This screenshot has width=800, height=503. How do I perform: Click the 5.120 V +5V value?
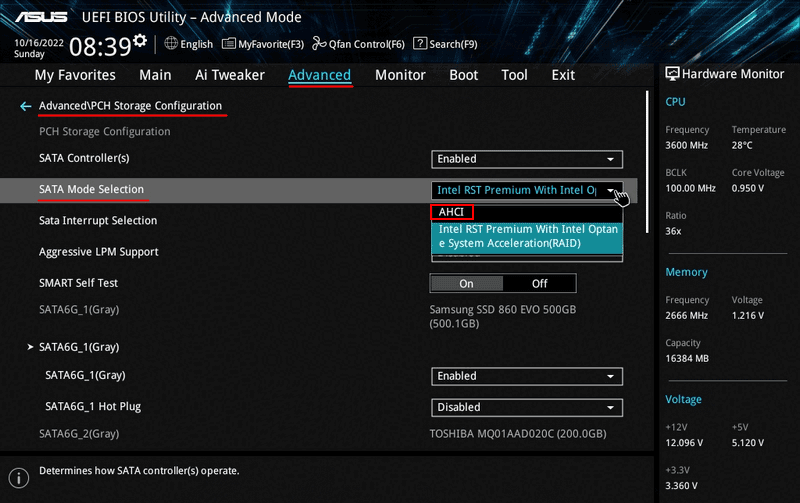pos(748,443)
